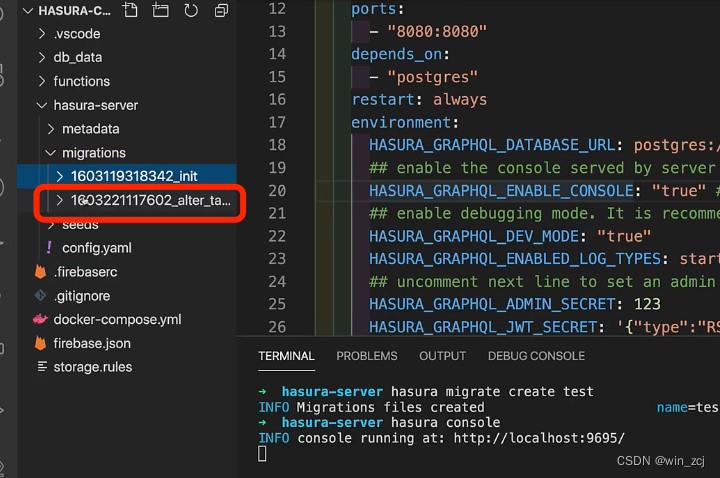Click the yaml icon beside config.yaml

tap(49, 247)
